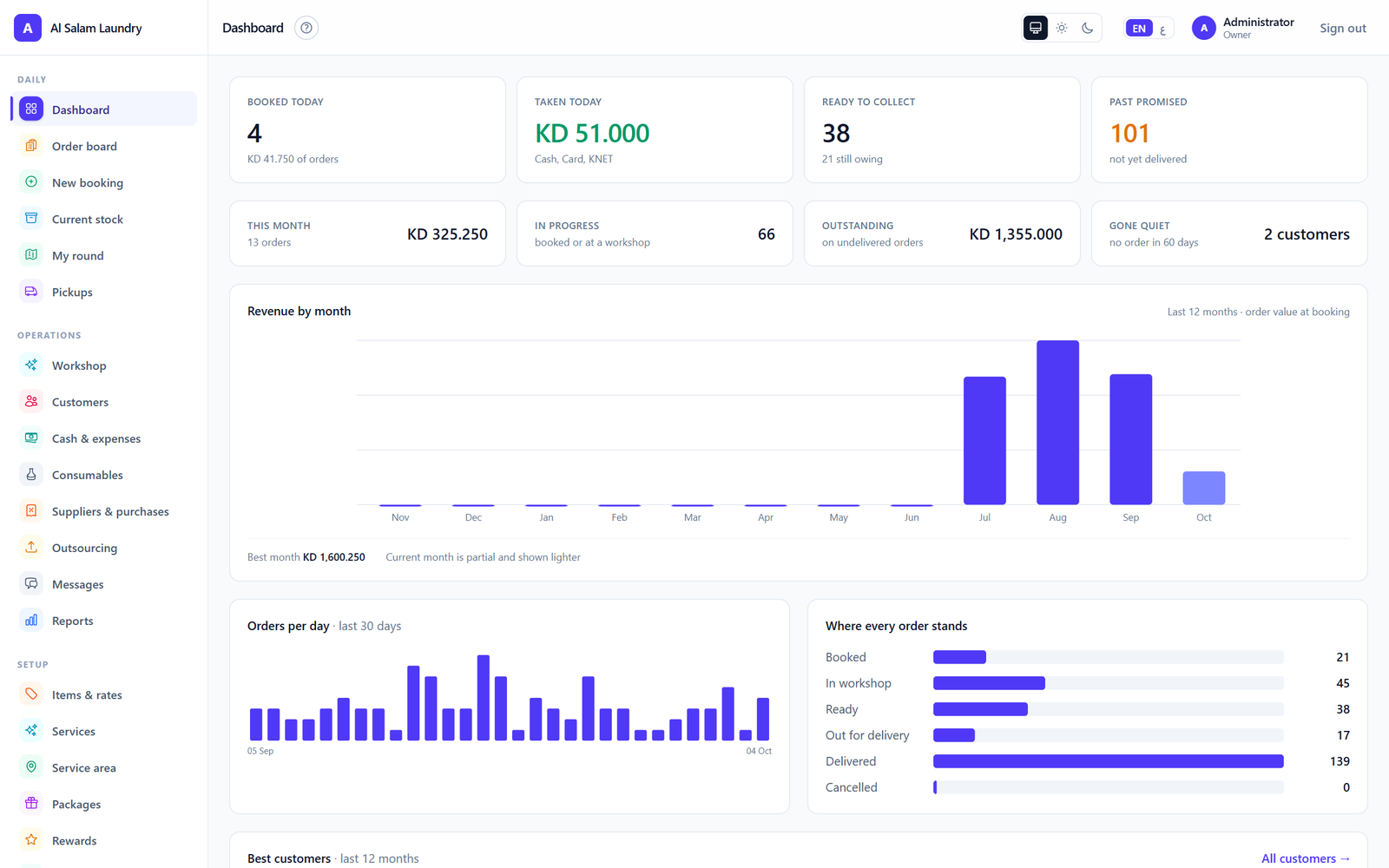This screenshot has height=868, width=1389.
Task: Switch language to Arabic
Action: pyautogui.click(x=1163, y=29)
